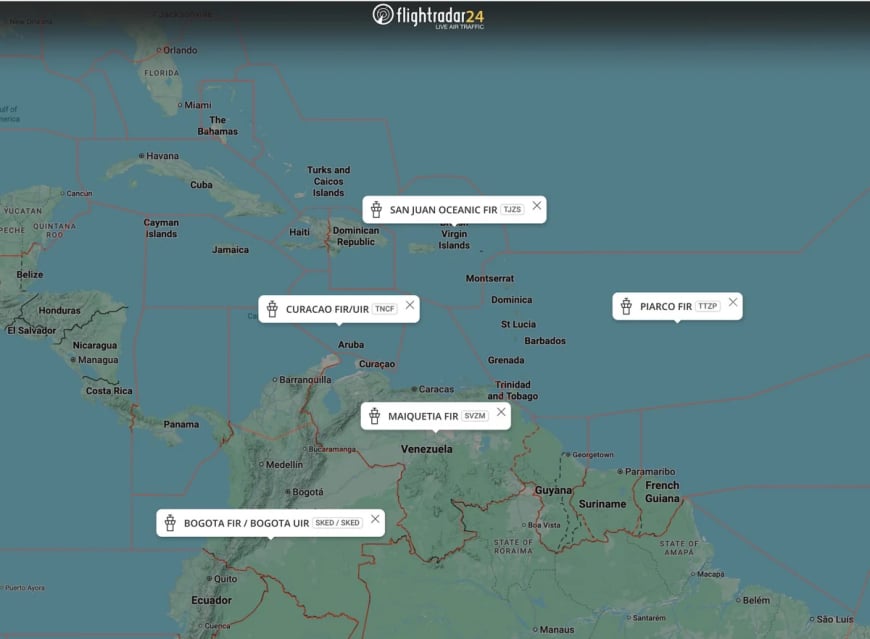
Task: Click the Flightradar24 radar logo icon
Action: (383, 15)
